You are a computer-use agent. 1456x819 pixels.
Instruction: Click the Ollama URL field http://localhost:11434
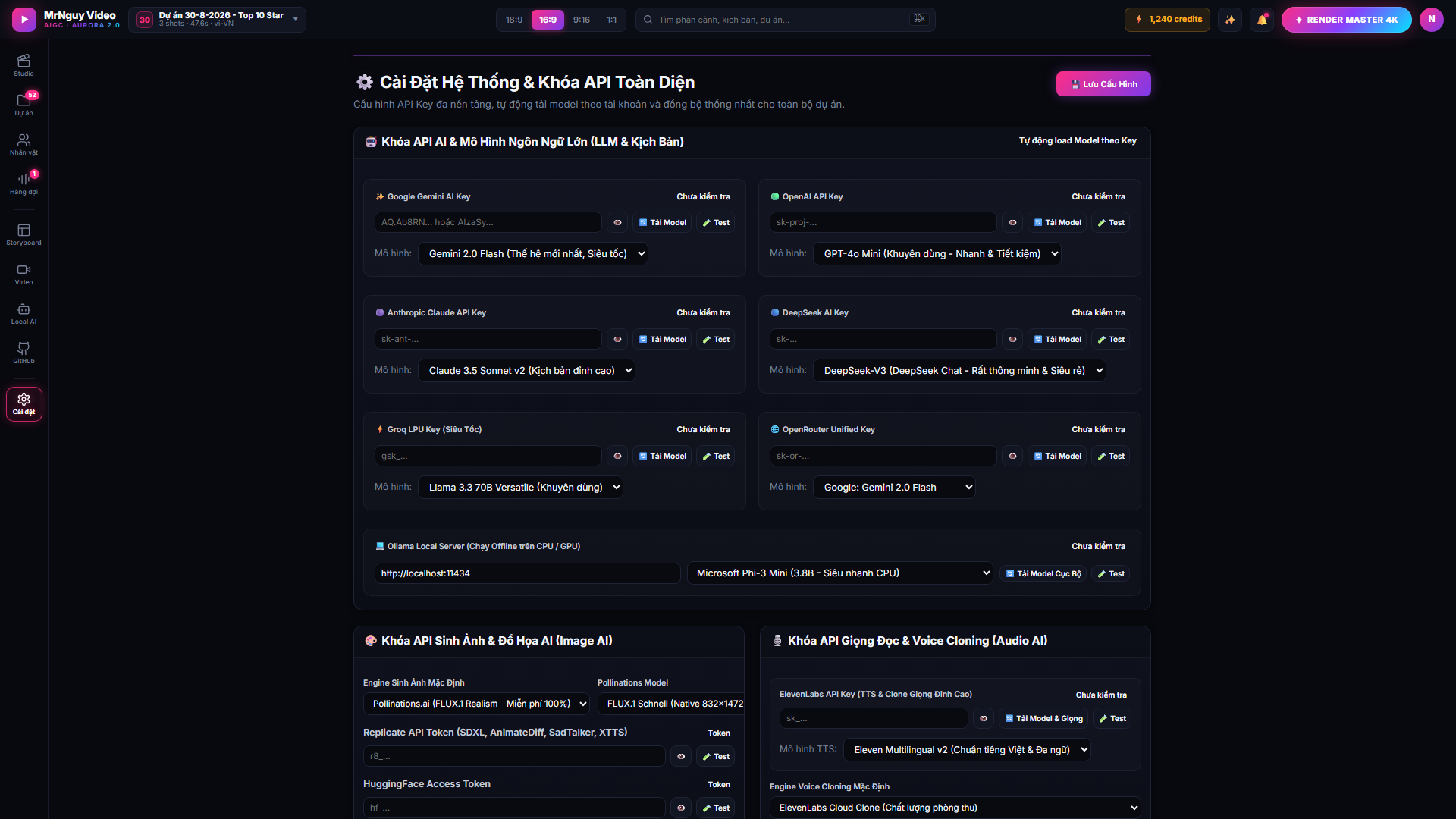tap(527, 573)
